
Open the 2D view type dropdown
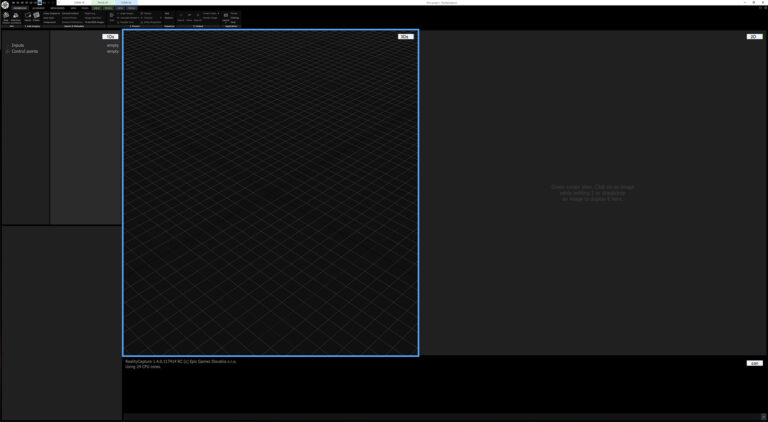754,37
